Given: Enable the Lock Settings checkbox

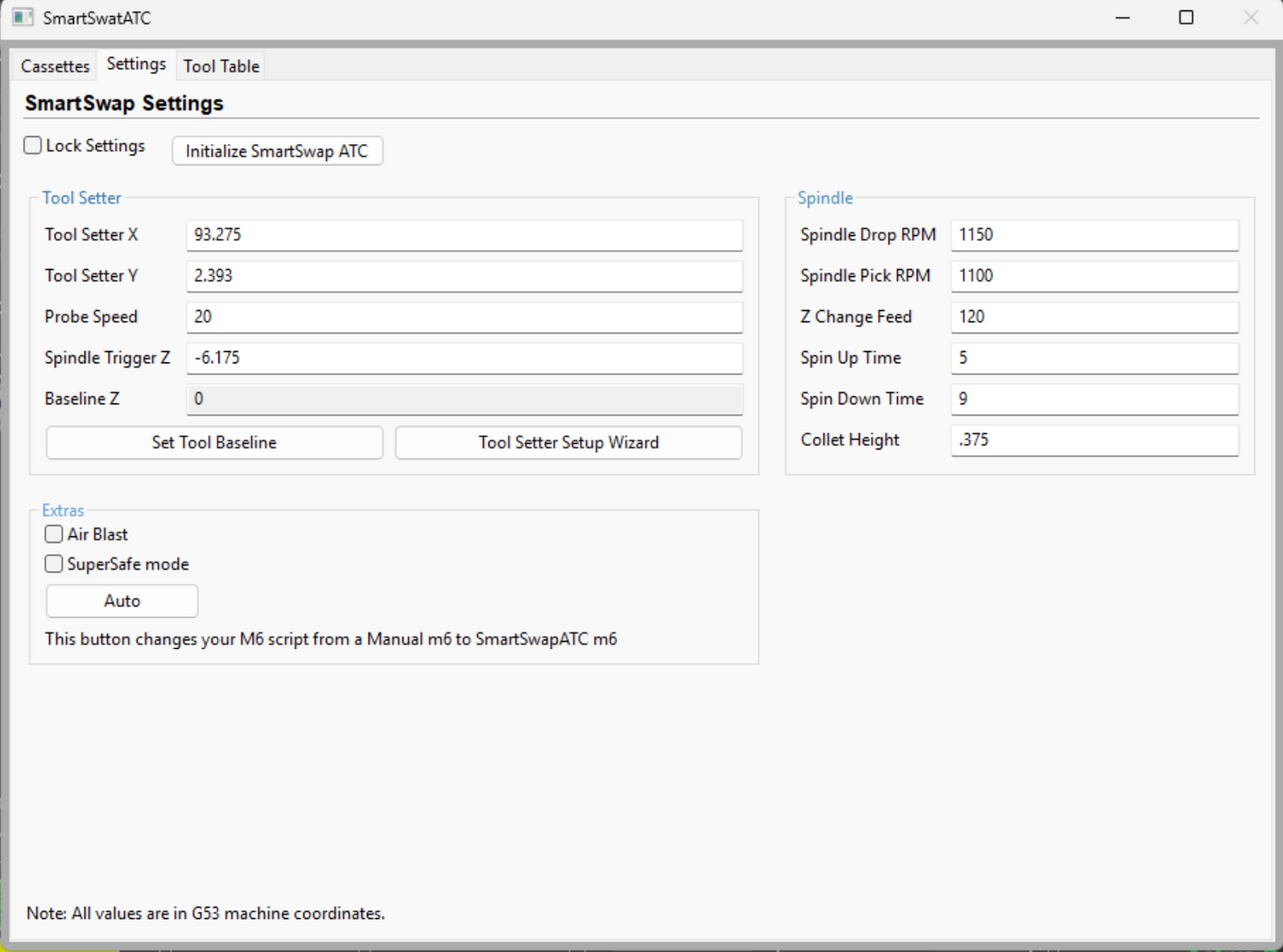Looking at the screenshot, I should 34,146.
